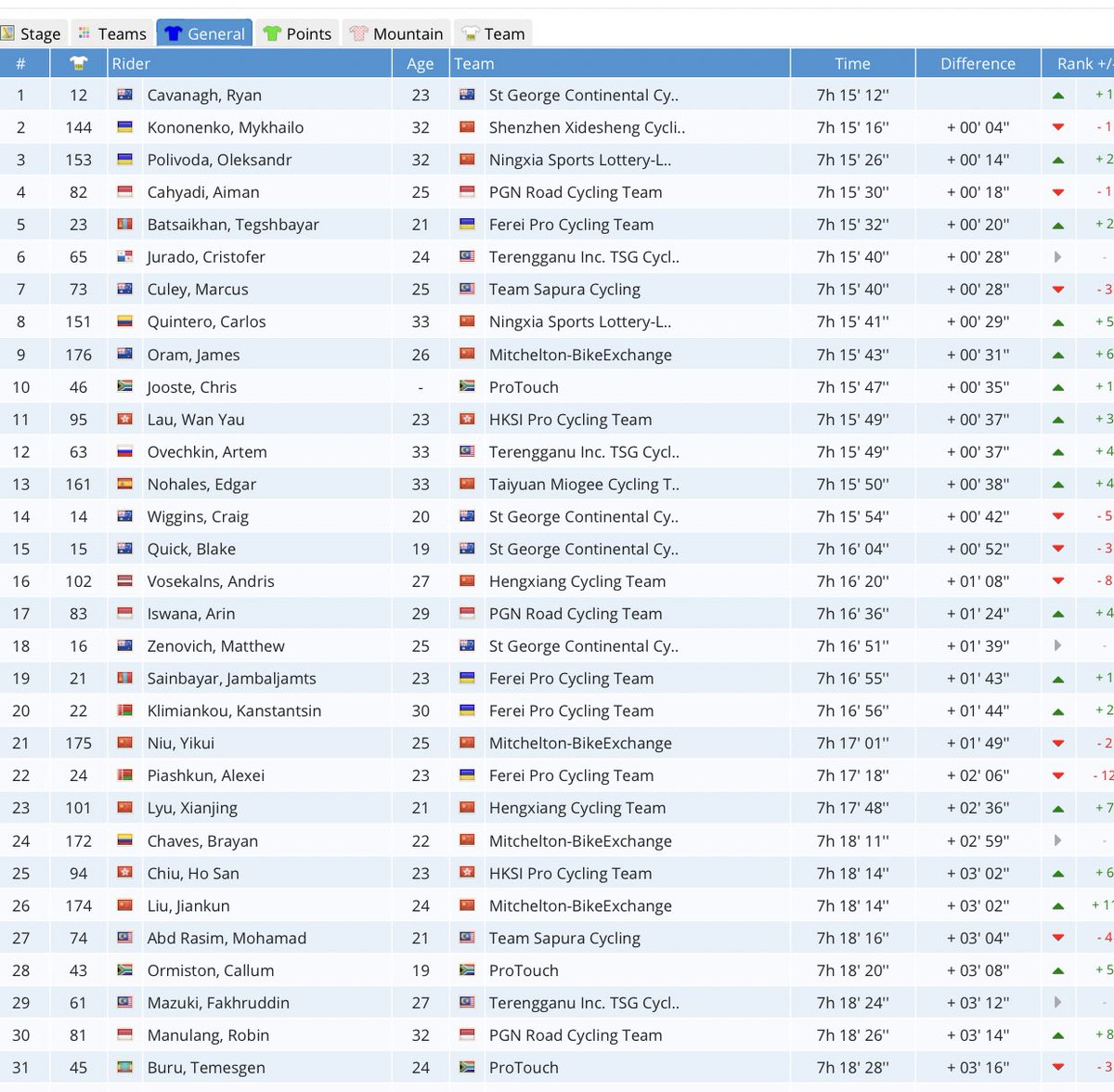This screenshot has height=1092, width=1114.
Task: Click the Eritrean flag beside Buru, Temesgen
Action: click(124, 1067)
